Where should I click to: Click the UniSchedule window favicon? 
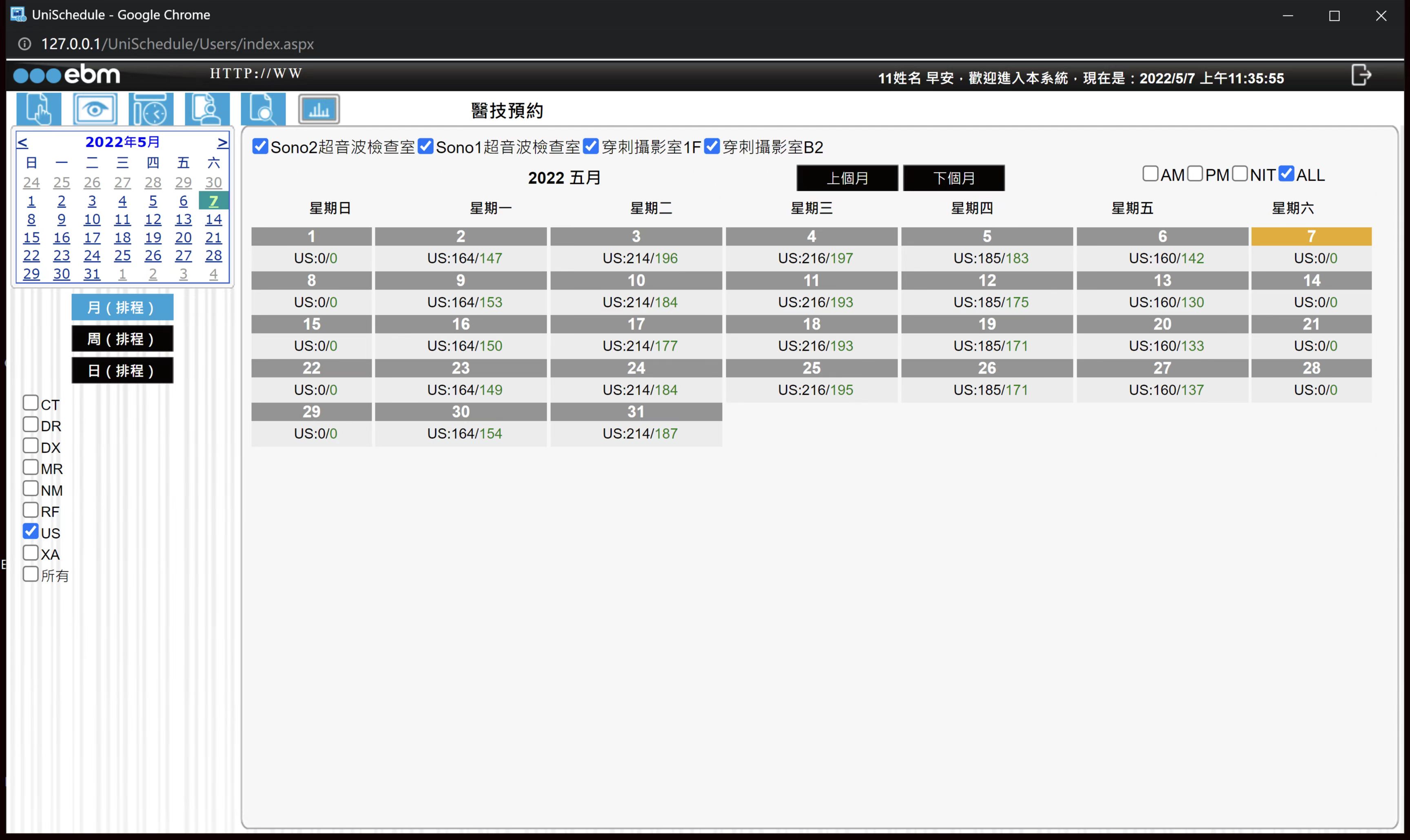click(18, 14)
